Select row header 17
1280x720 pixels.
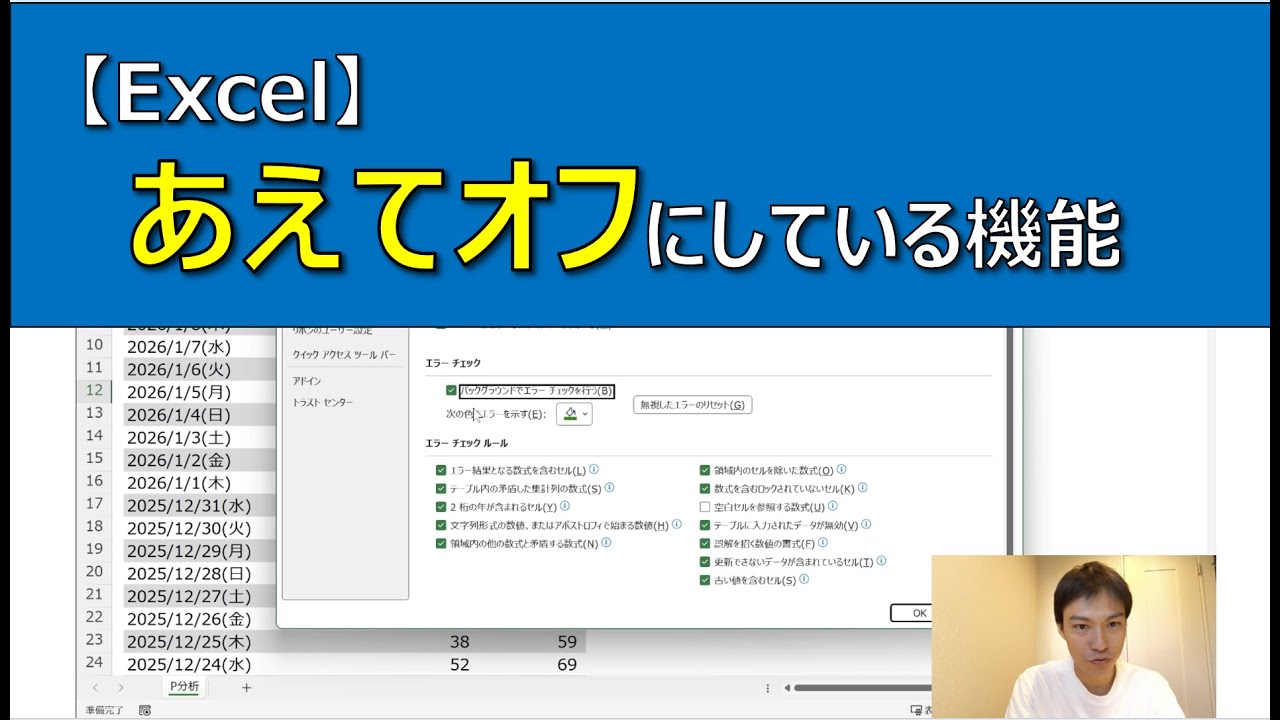point(94,504)
